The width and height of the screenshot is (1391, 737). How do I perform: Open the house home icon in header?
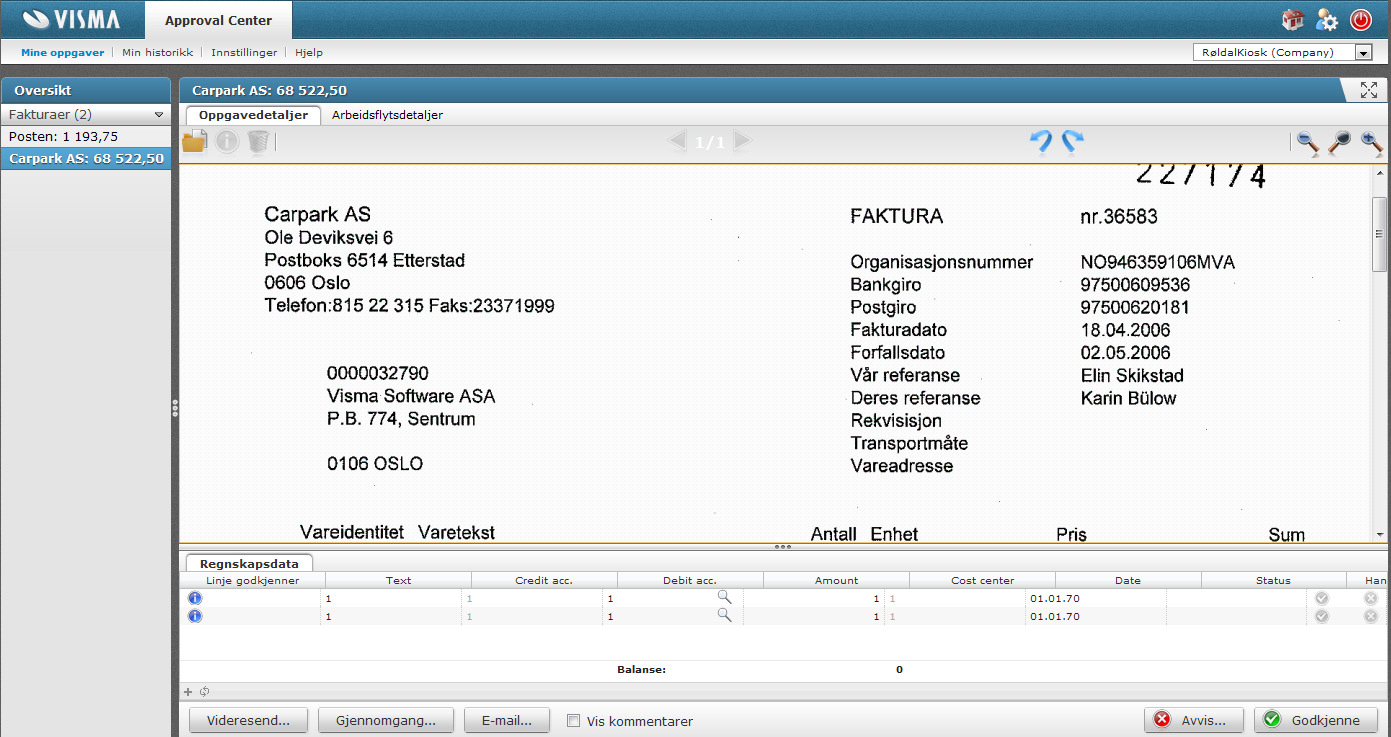point(1293,19)
